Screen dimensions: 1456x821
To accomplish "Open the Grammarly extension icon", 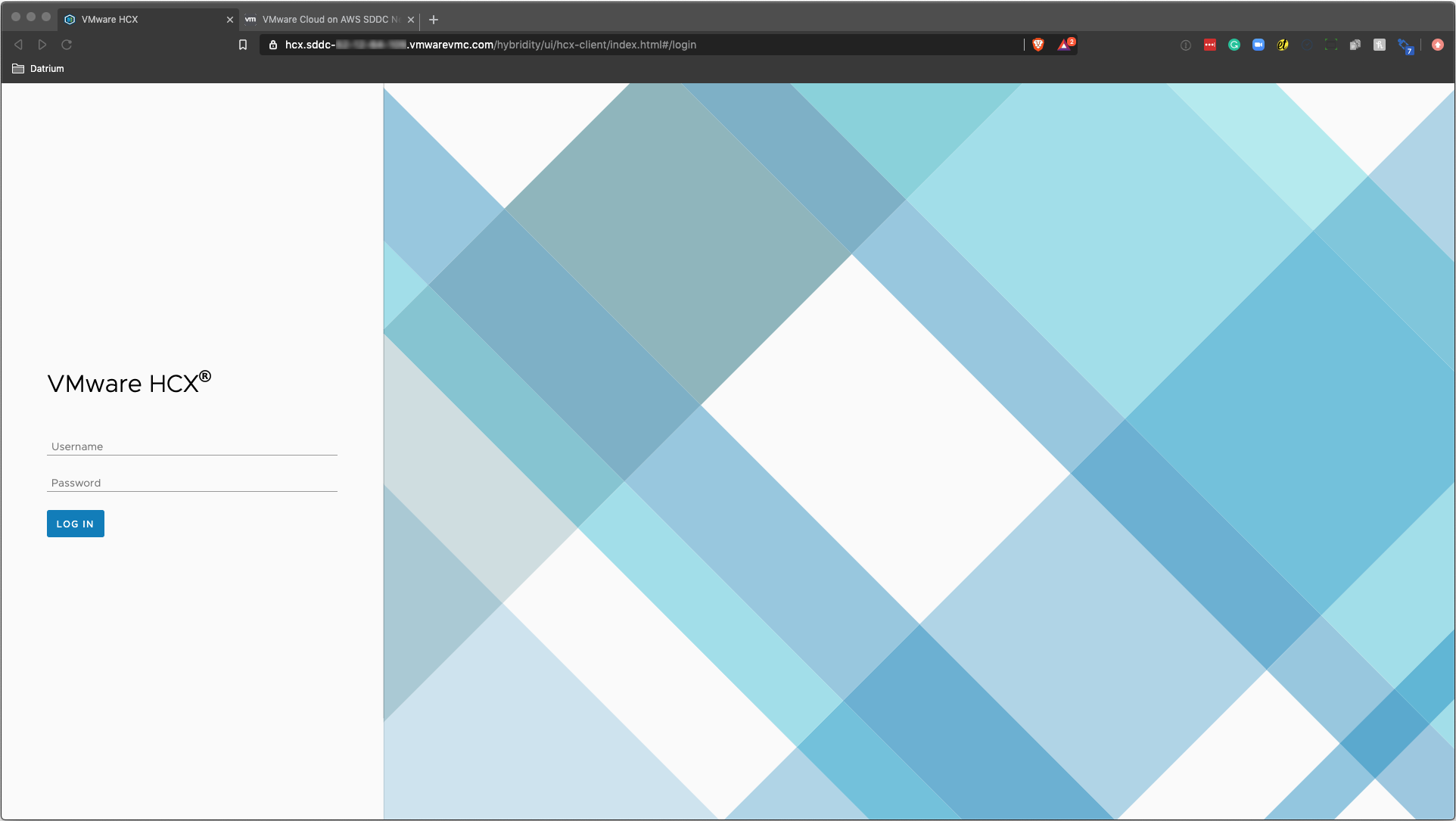I will click(x=1234, y=45).
